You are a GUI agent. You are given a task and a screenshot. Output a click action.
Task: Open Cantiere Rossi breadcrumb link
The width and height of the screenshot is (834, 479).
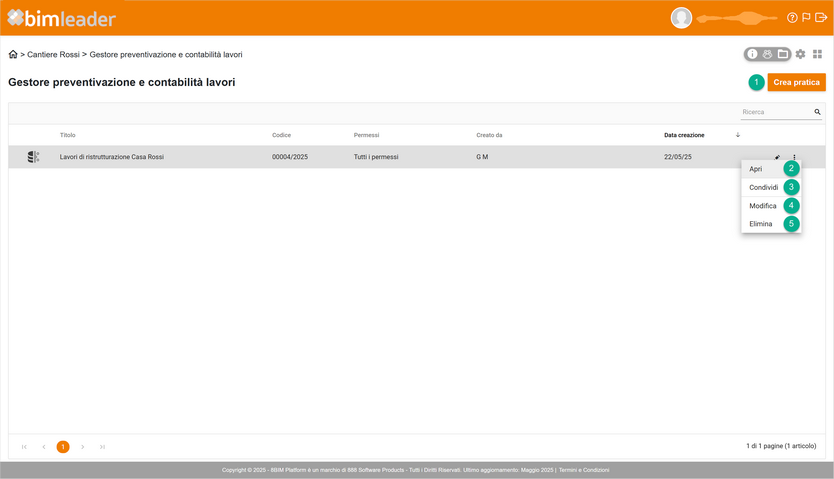tap(53, 54)
